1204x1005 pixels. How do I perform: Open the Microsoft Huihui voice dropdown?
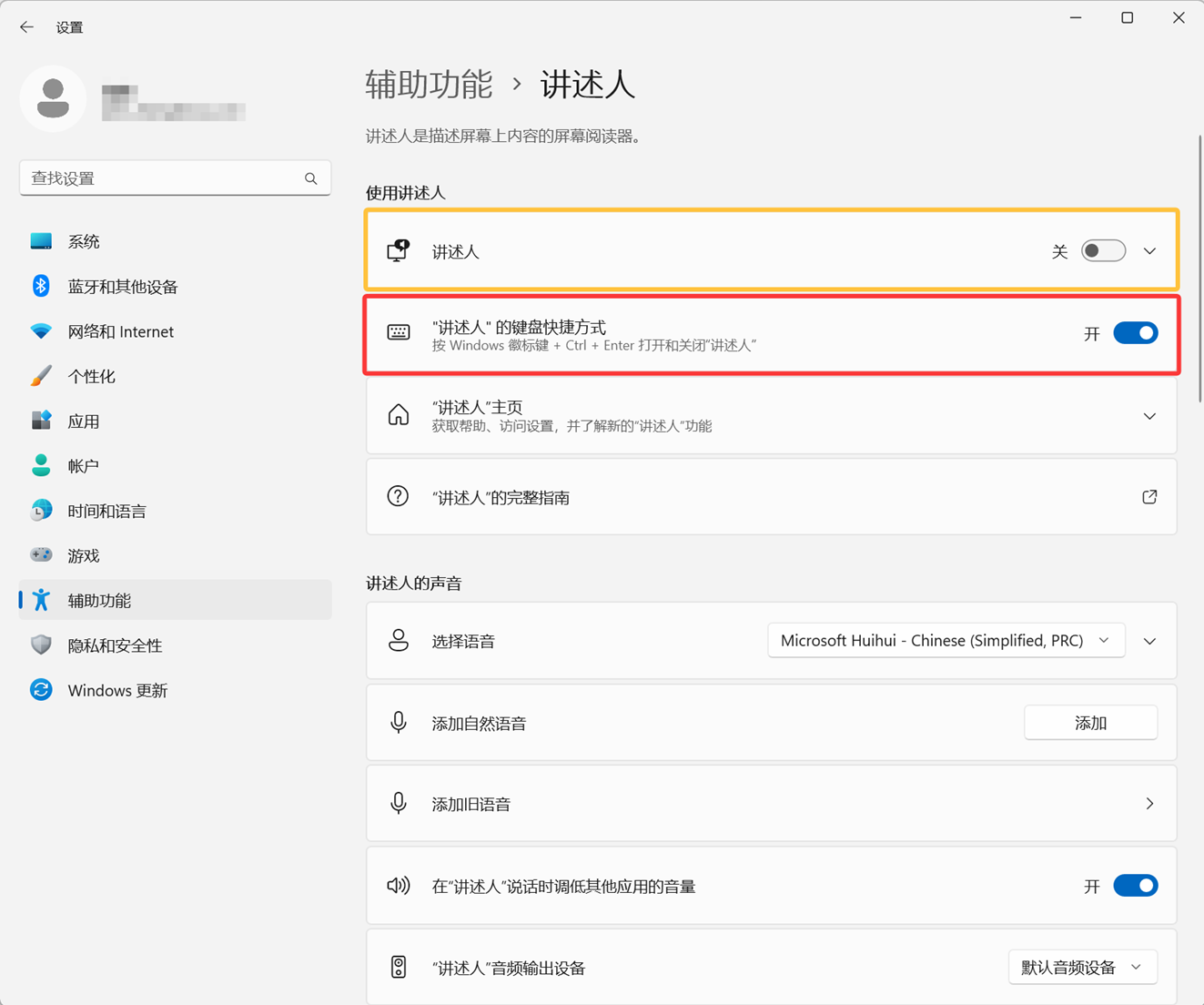click(946, 641)
